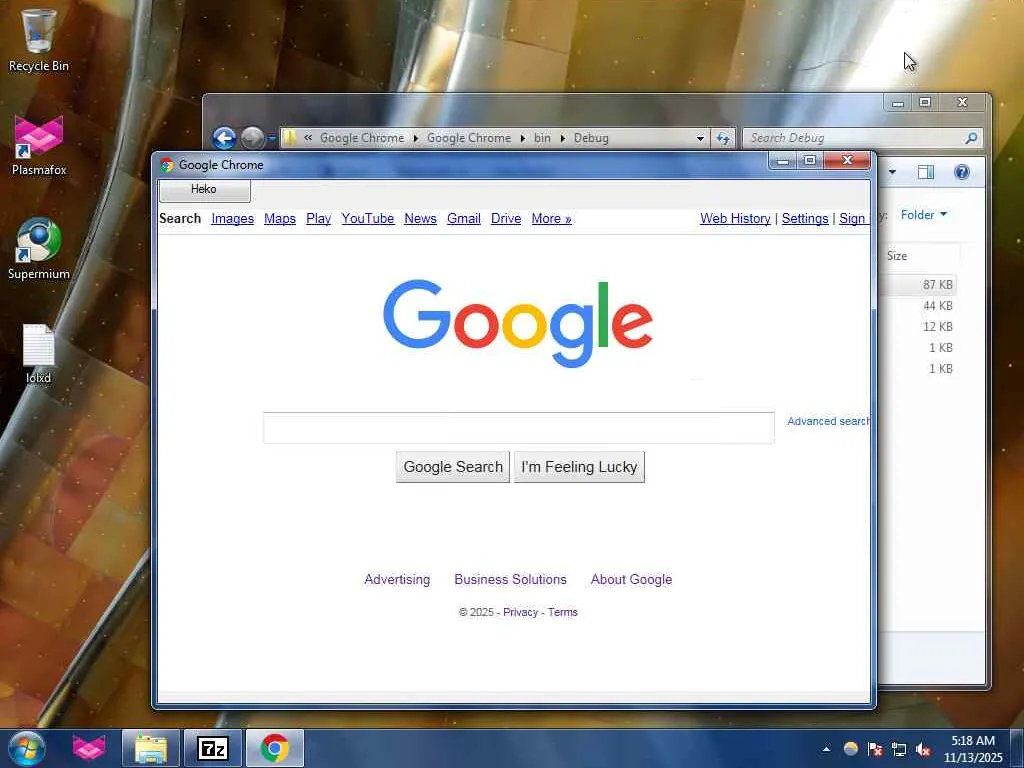Open Plasmafox from the taskbar

pyautogui.click(x=89, y=748)
